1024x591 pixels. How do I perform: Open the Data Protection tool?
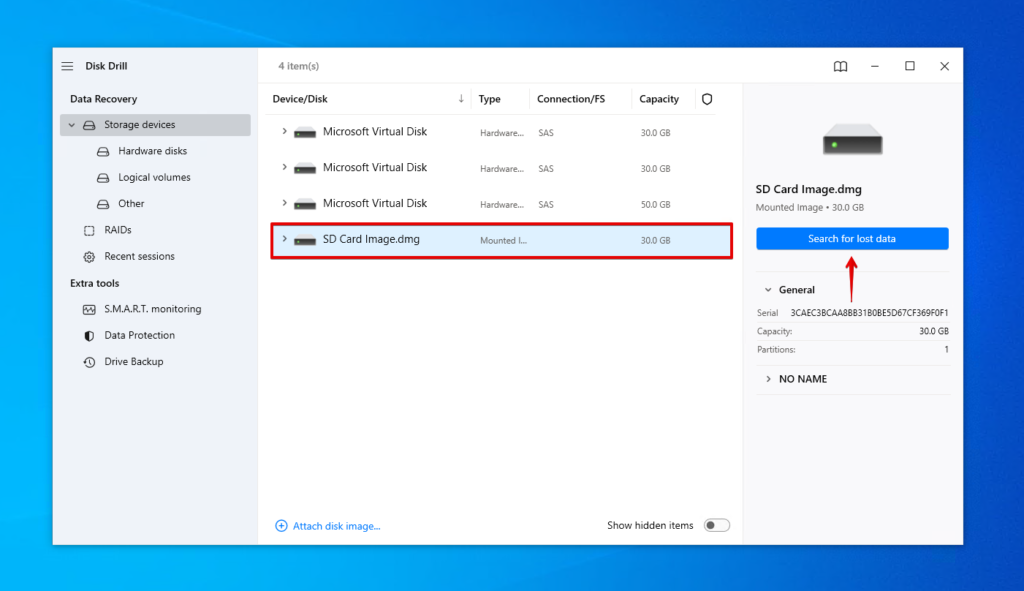(x=140, y=335)
